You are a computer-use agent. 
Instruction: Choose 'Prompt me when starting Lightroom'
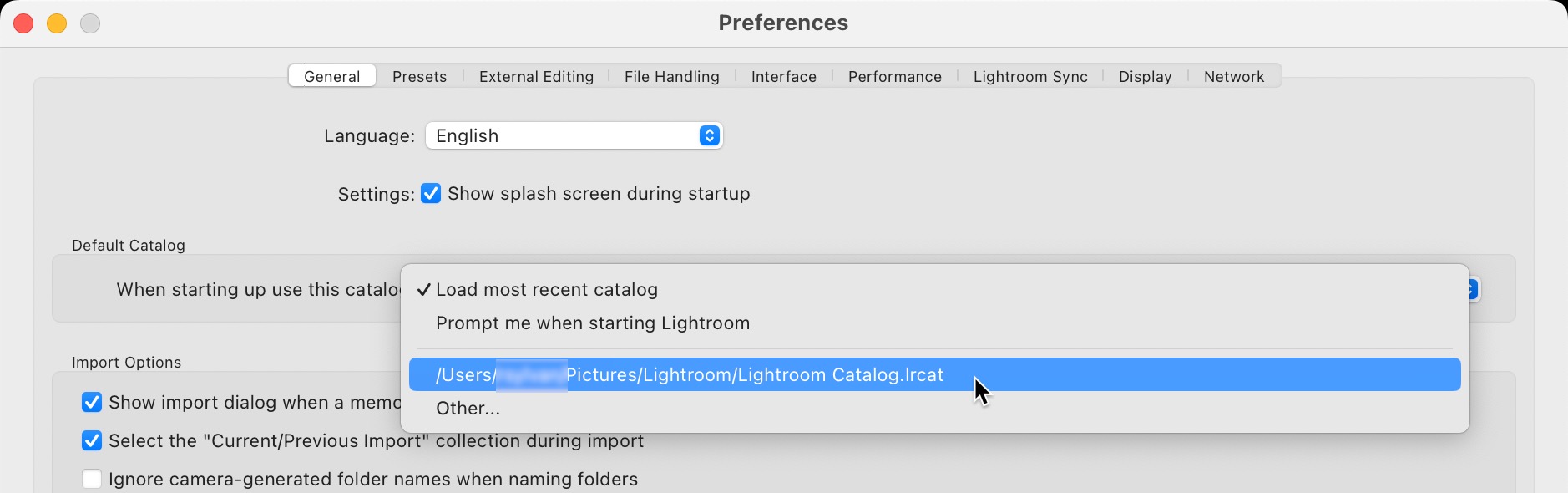tap(593, 323)
